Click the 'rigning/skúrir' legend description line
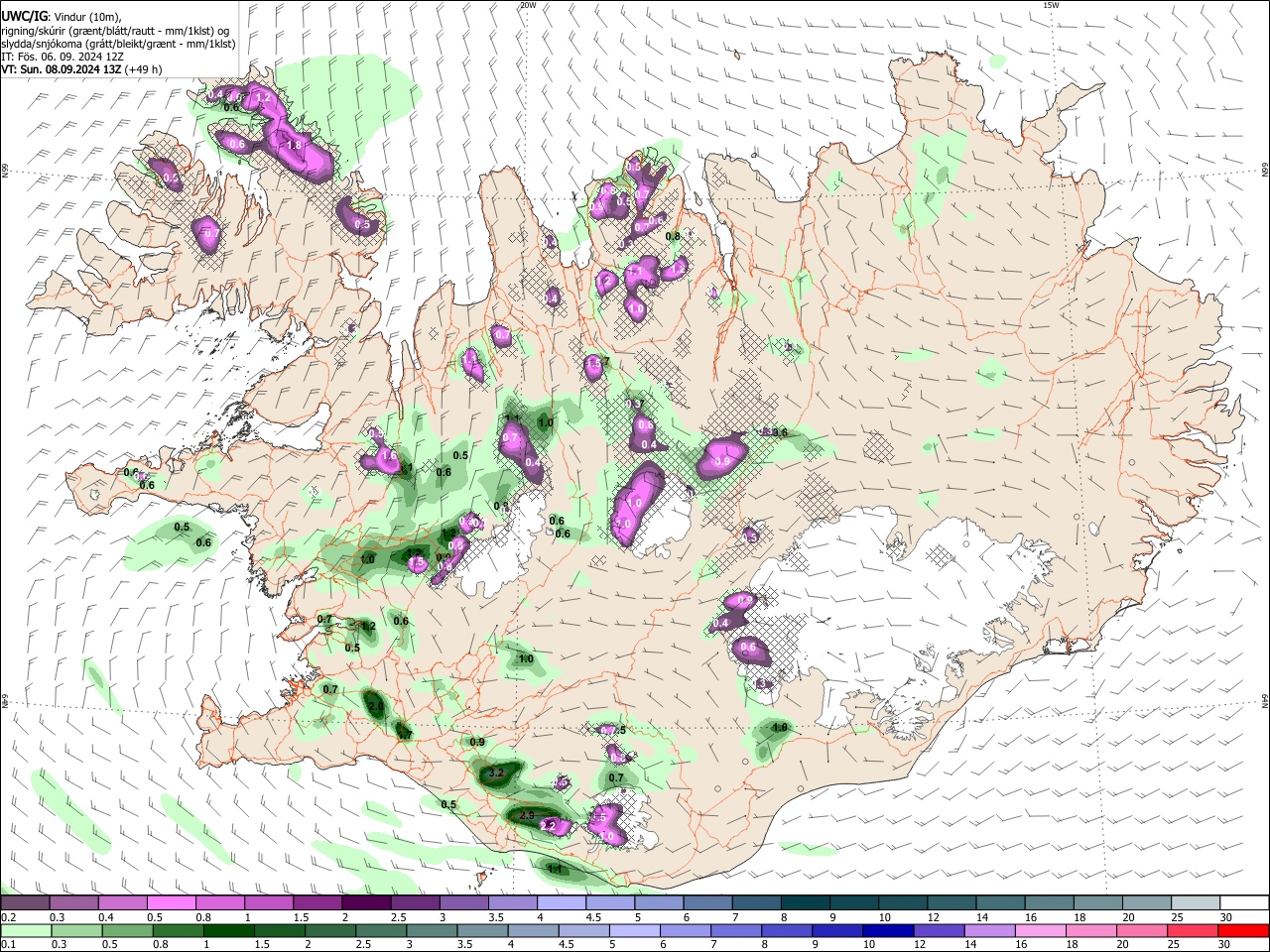The width and height of the screenshot is (1270, 952). click(x=115, y=31)
